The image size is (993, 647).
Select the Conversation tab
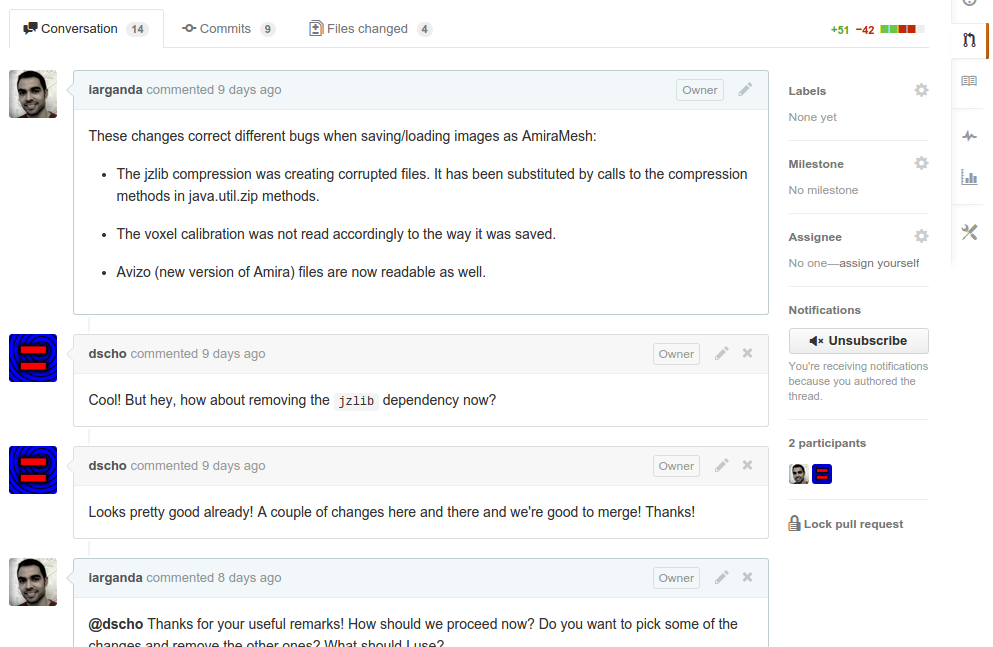click(x=85, y=29)
